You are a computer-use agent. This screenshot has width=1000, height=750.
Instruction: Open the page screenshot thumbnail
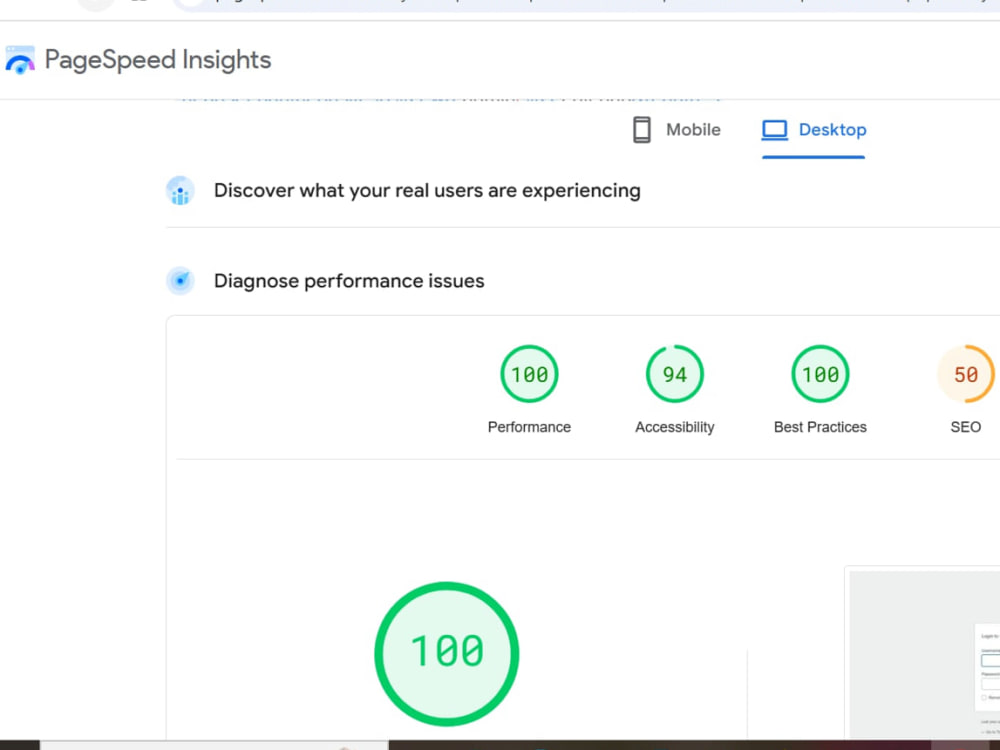(923, 653)
